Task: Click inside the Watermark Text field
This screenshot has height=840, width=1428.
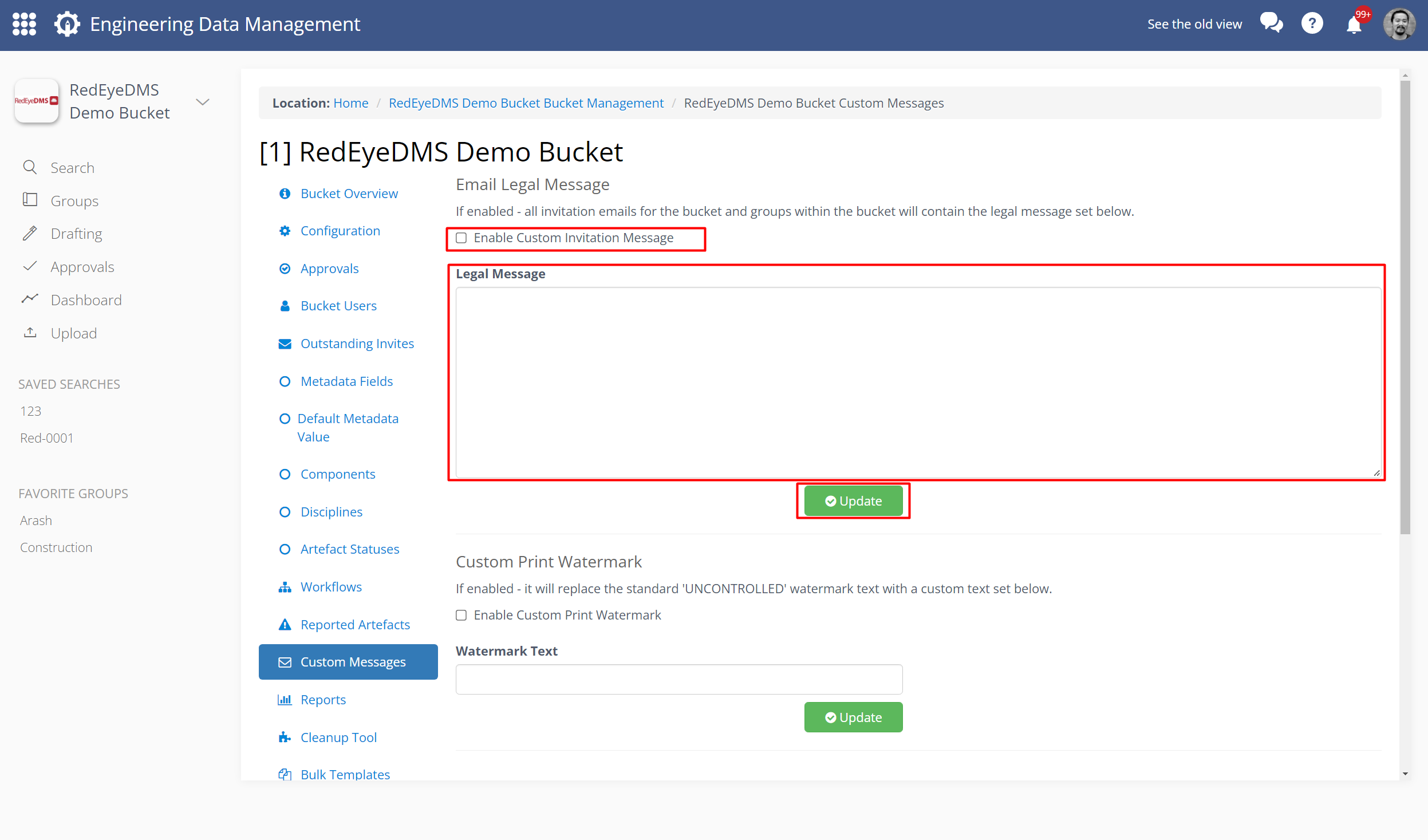Action: click(679, 679)
